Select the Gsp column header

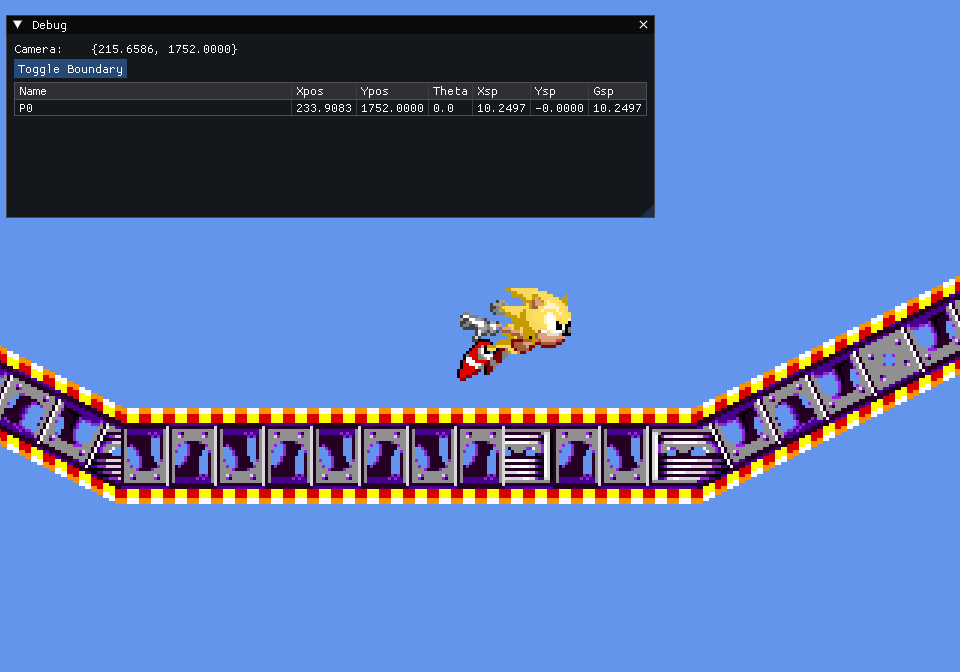point(617,91)
